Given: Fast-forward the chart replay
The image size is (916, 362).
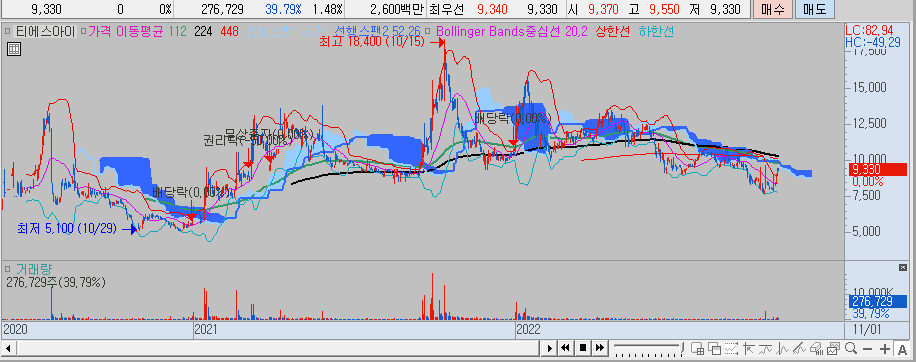Looking at the screenshot, I should 600,349.
